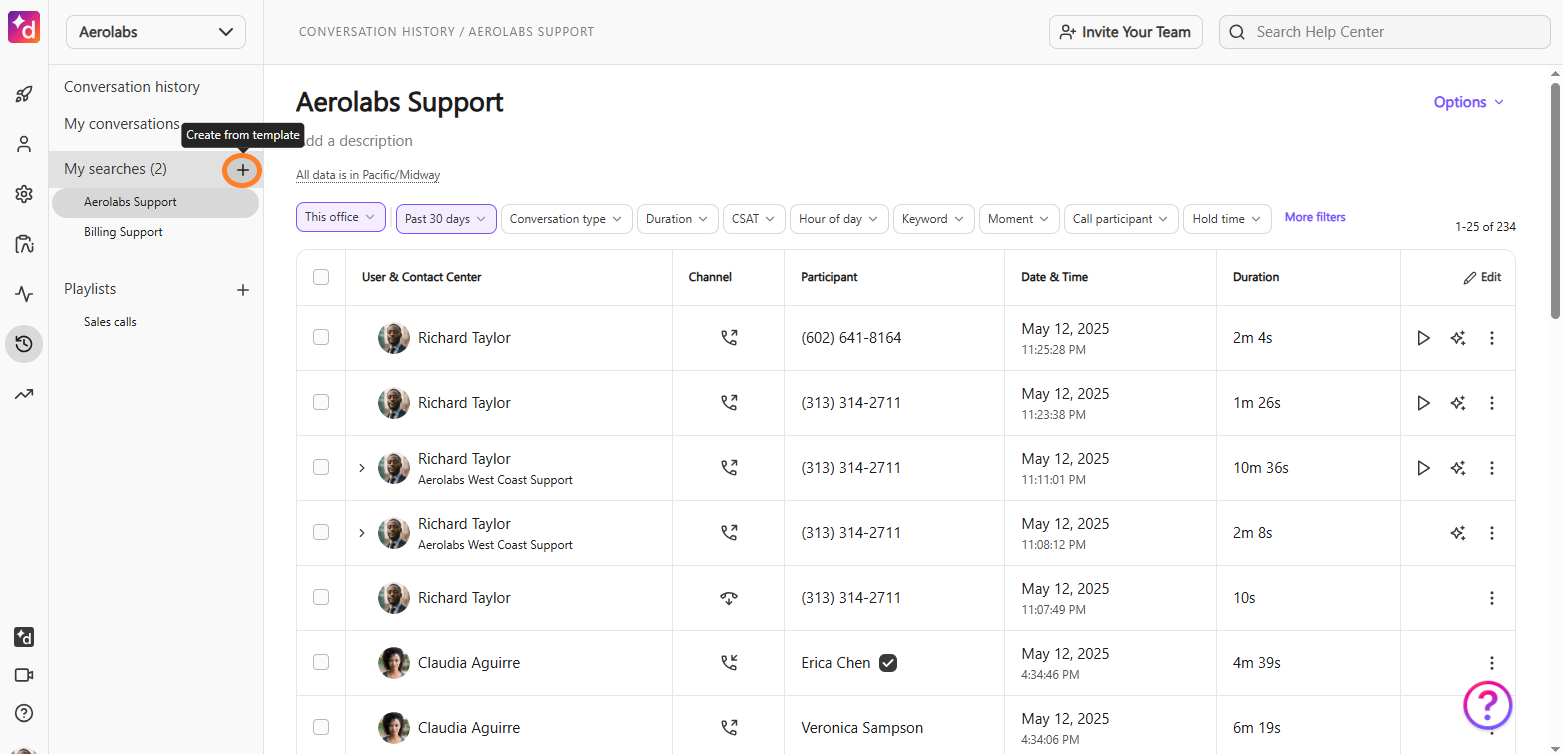Viewport: 1563px width, 754px height.
Task: Open the trending arrow icon in the sidebar
Action: click(x=24, y=394)
